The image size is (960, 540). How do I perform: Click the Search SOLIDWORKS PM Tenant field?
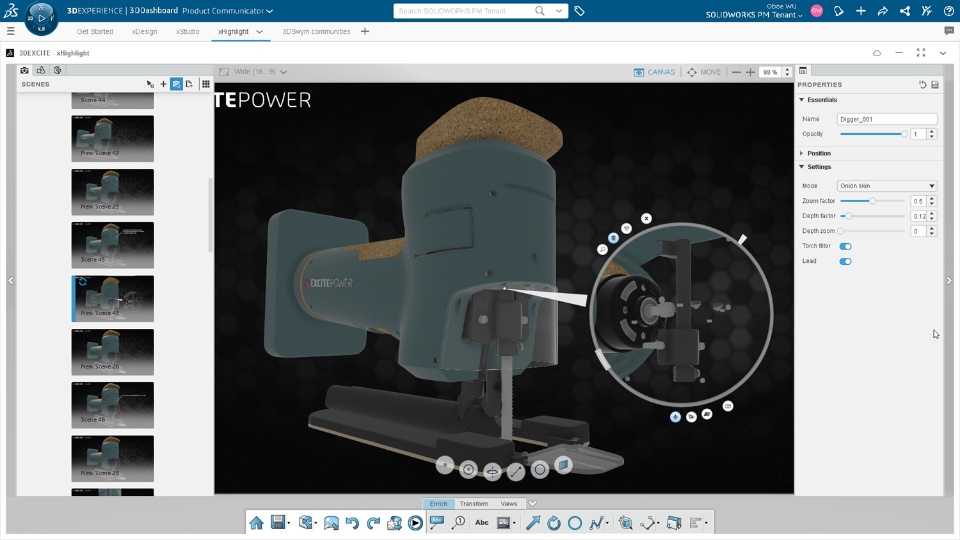(x=464, y=10)
